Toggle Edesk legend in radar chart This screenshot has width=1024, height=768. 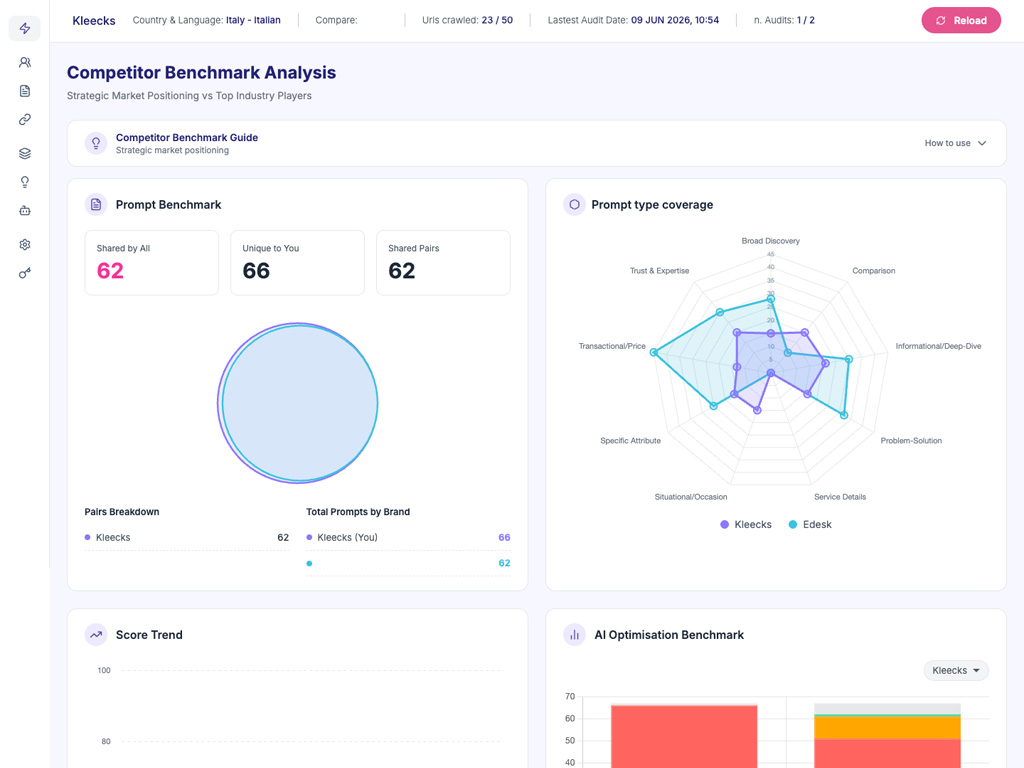[810, 524]
